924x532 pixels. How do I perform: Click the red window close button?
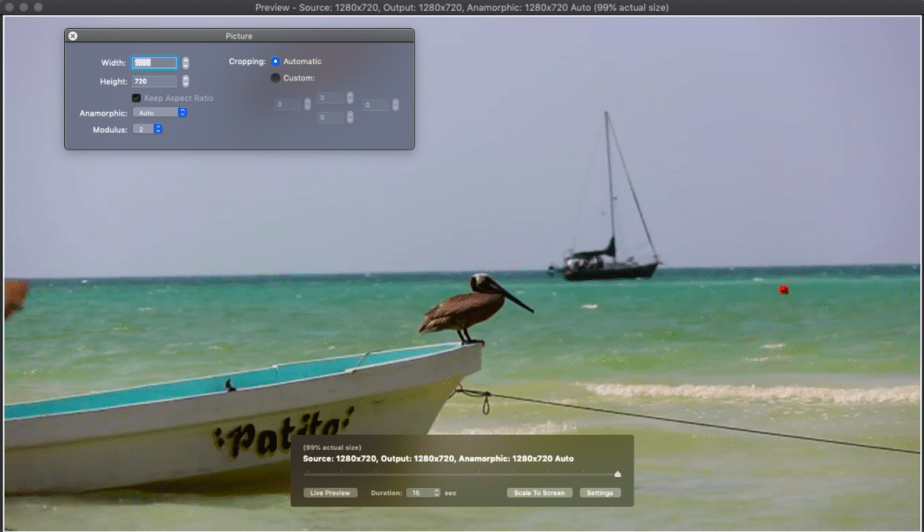(9, 7)
